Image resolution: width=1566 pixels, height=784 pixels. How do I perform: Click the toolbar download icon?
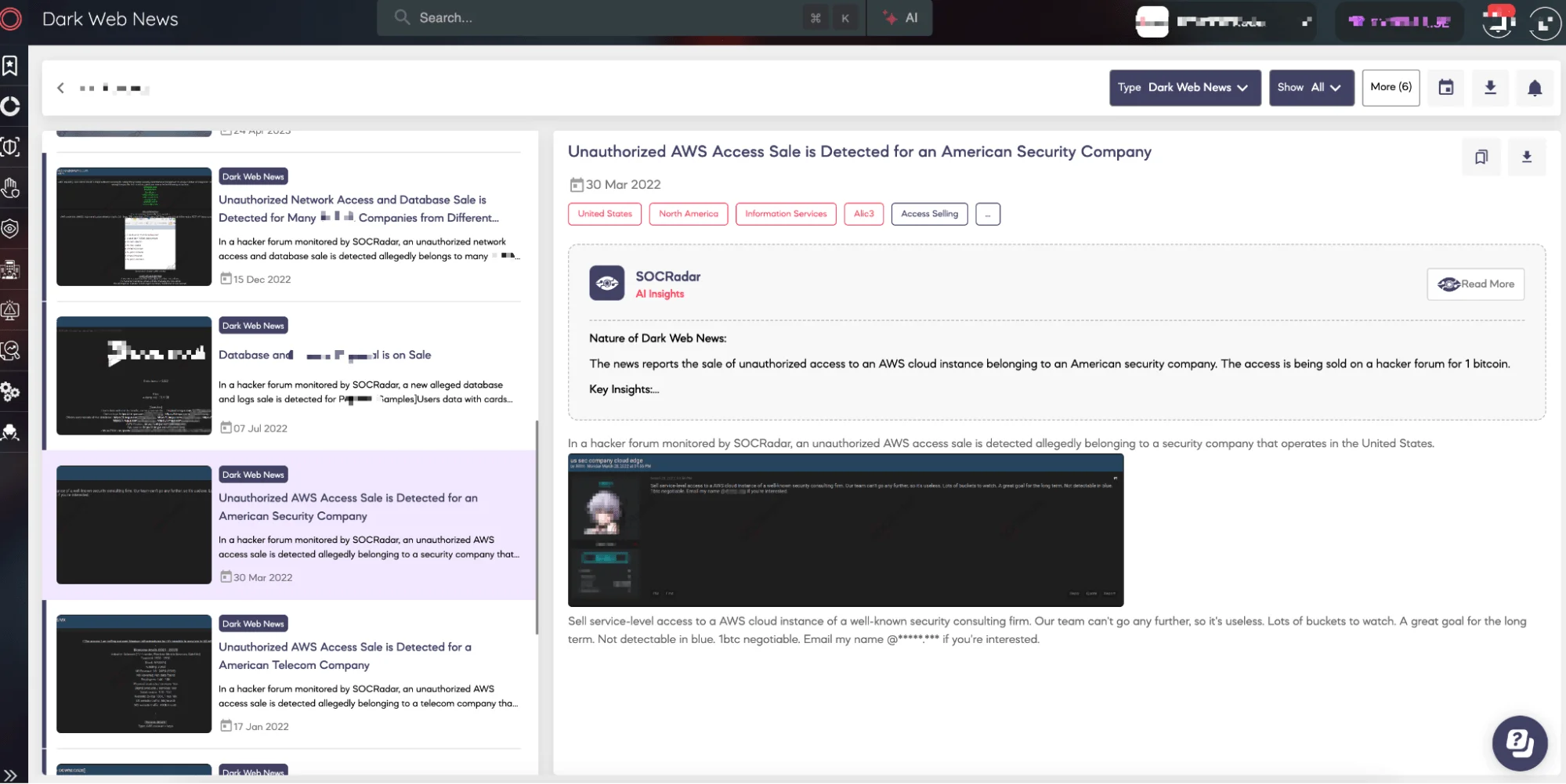[1490, 88]
